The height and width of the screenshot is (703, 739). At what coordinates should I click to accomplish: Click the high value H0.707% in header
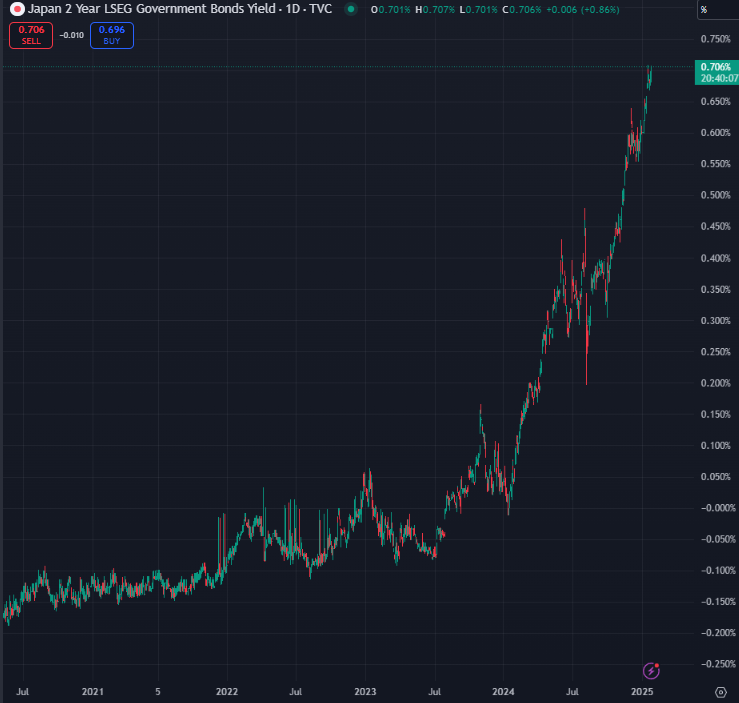coord(435,9)
